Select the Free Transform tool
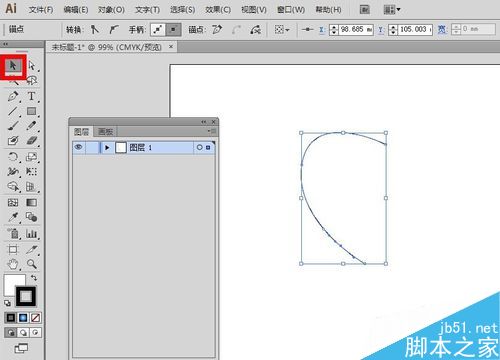Viewport: 500px width, 360px height. click(x=32, y=172)
